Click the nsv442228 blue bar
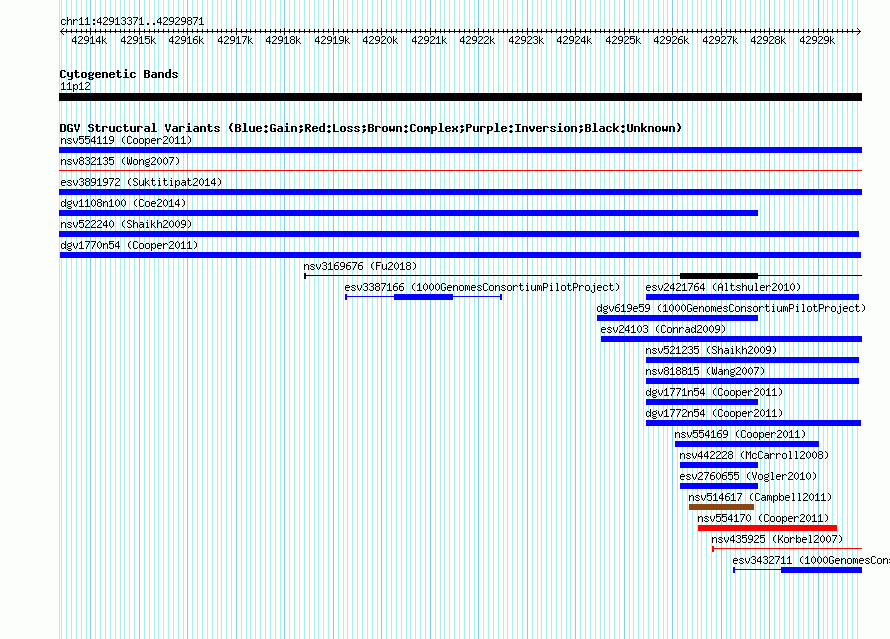 [x=719, y=465]
